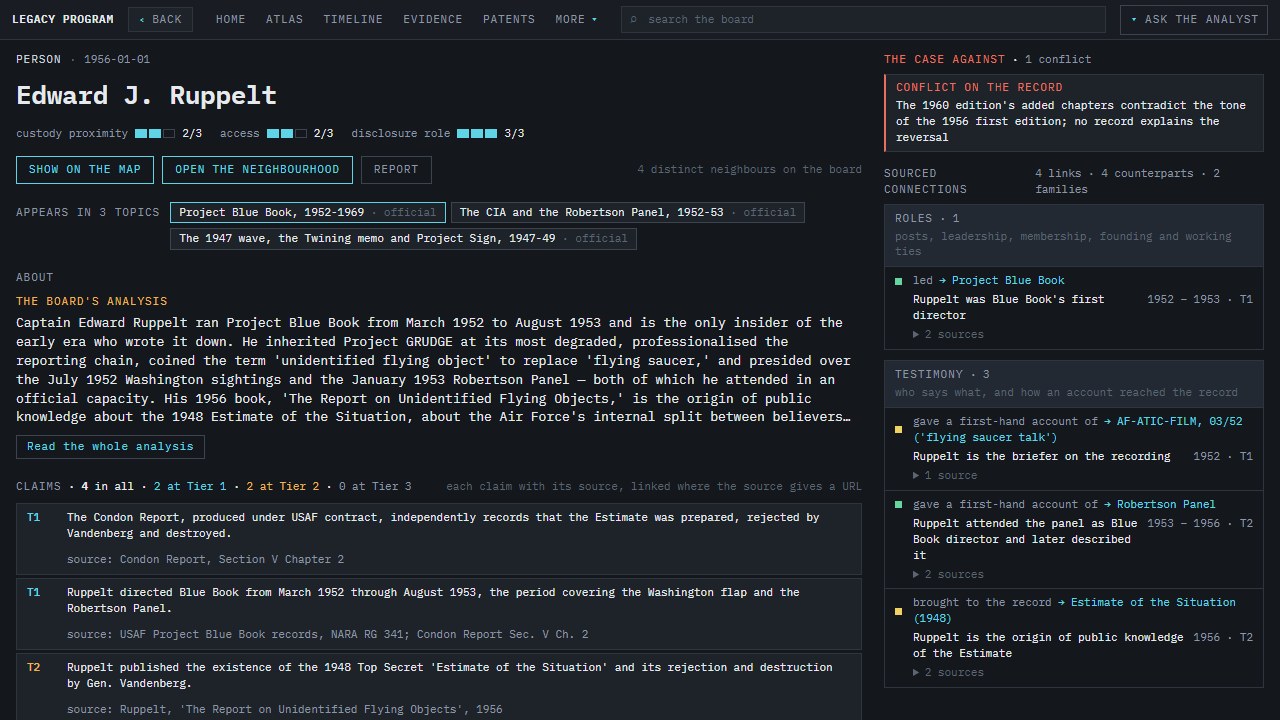Open the '1947 wave, the Twining memo' topic chip
1280x720 pixels.
[403, 238]
